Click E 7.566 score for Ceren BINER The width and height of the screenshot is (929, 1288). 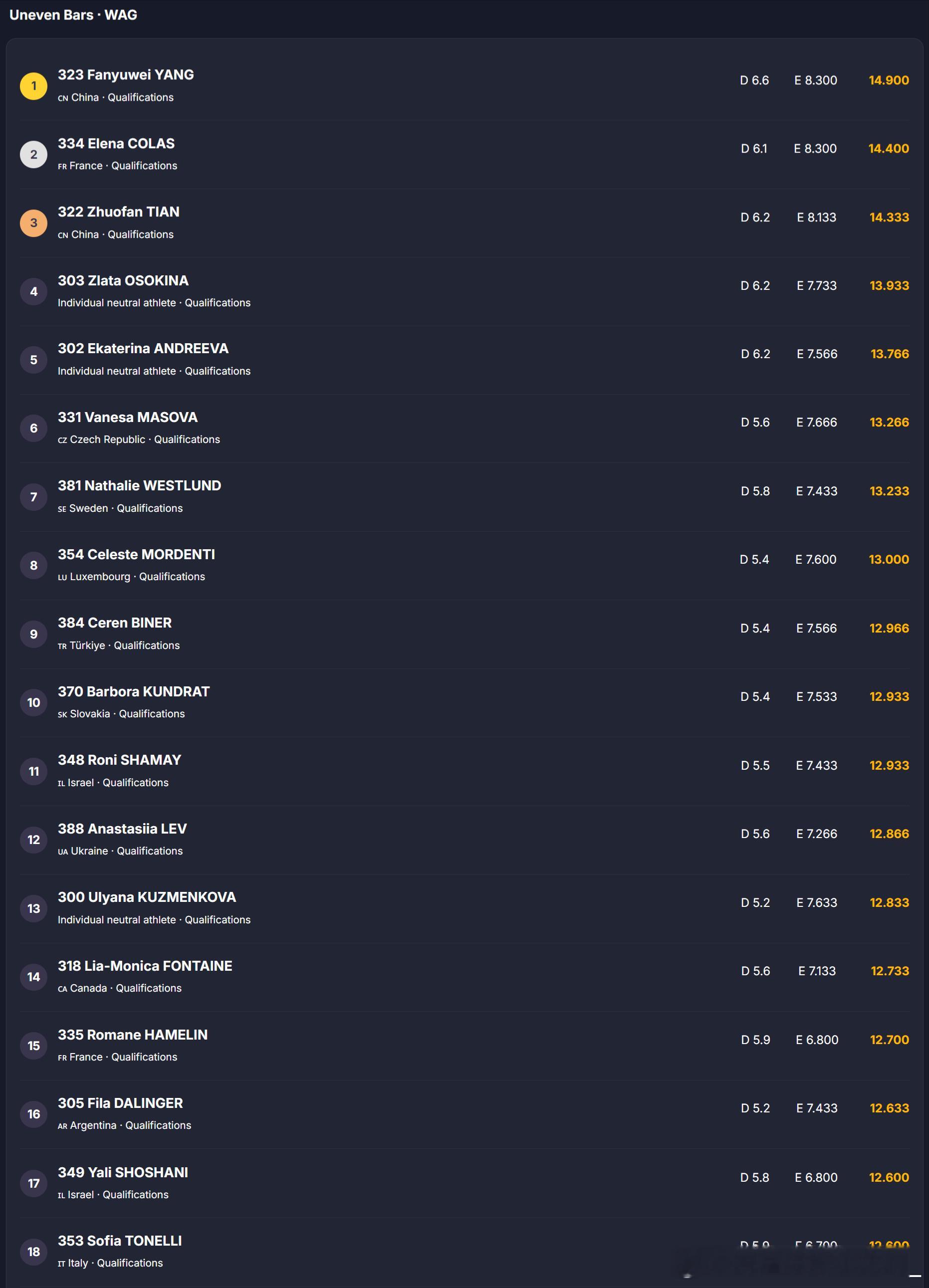click(817, 628)
